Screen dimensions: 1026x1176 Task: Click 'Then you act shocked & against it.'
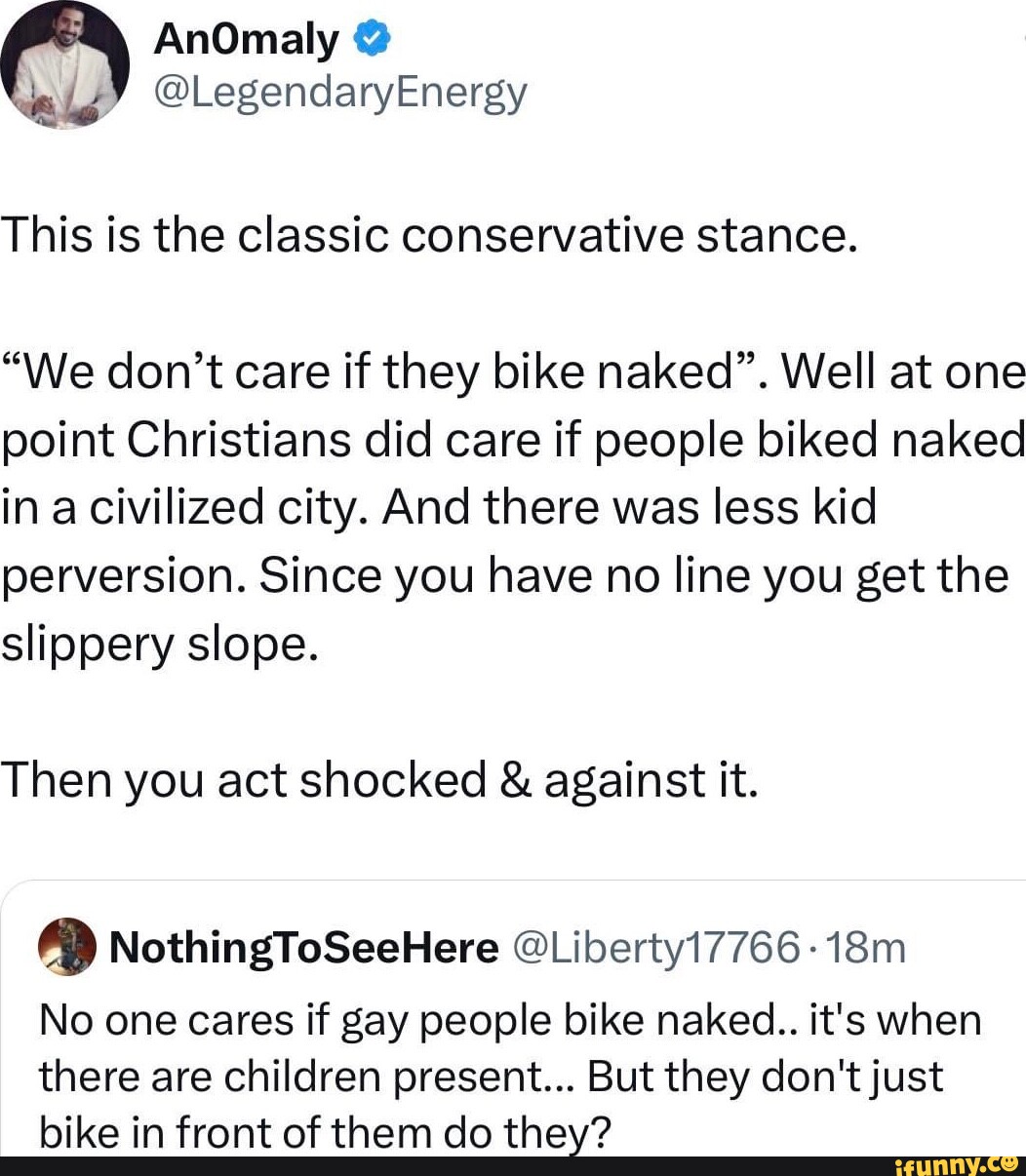pyautogui.click(x=378, y=780)
